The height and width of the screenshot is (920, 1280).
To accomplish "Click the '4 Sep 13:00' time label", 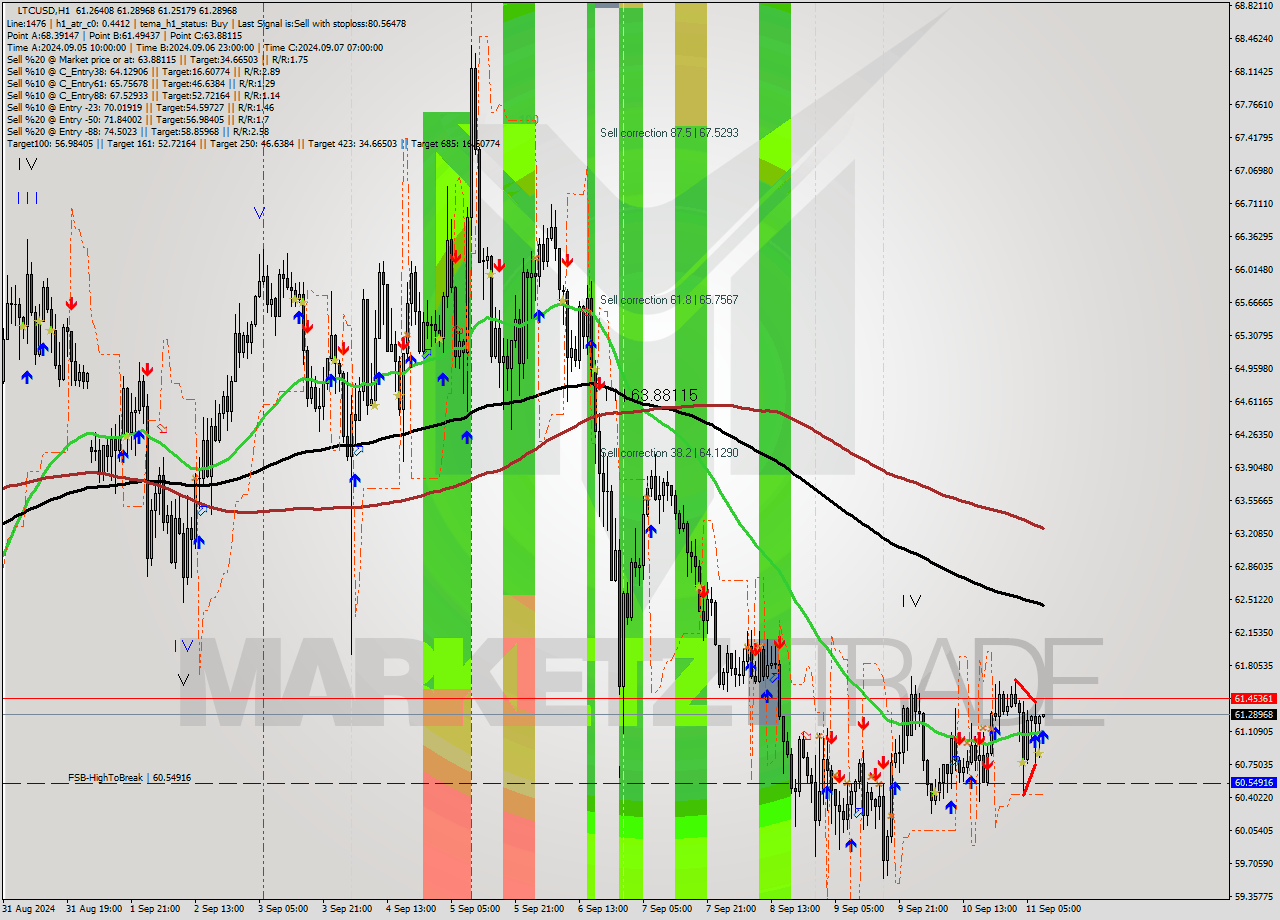I will click(x=412, y=909).
